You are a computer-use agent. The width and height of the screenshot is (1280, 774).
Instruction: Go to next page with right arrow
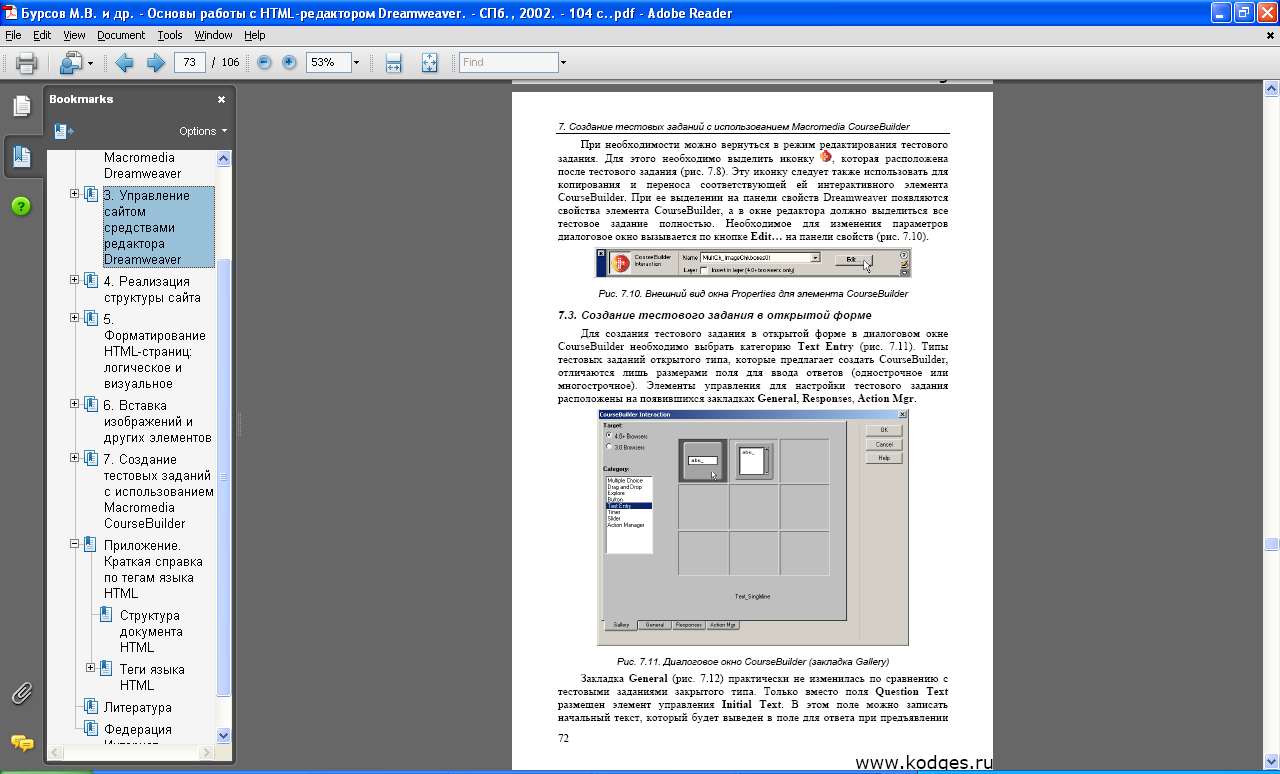pyautogui.click(x=156, y=62)
